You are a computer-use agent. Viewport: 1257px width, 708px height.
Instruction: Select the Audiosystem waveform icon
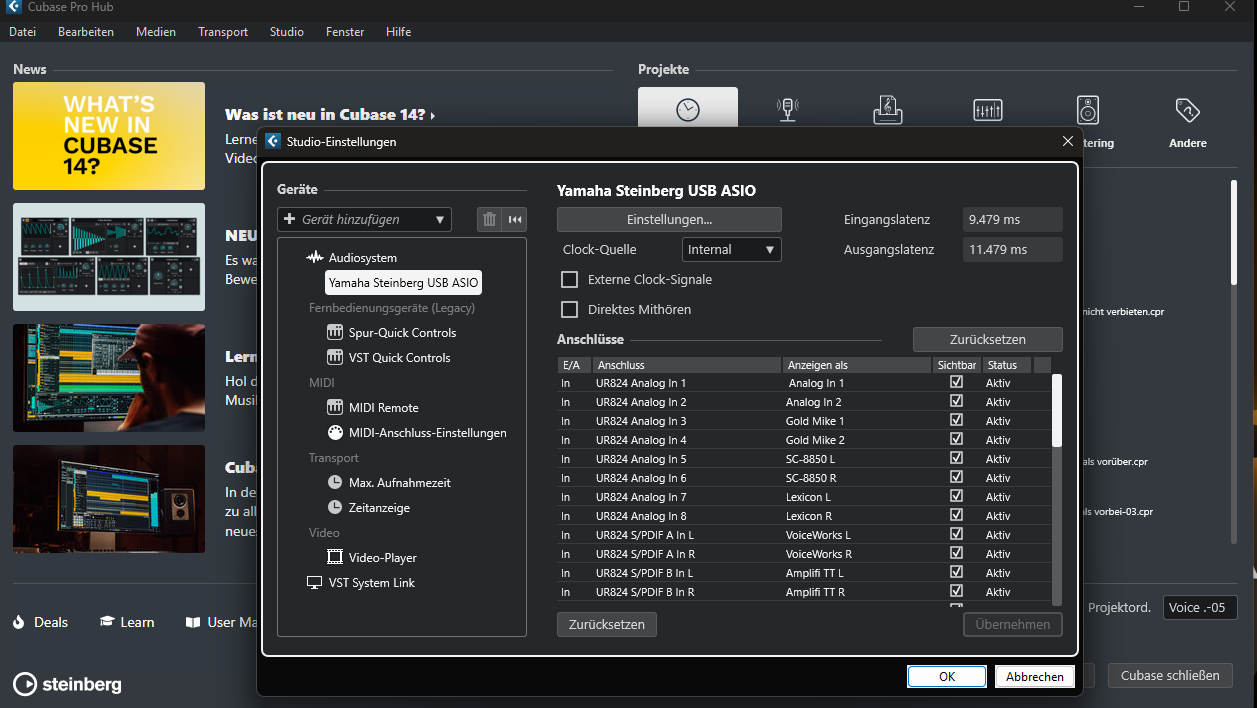tap(315, 258)
